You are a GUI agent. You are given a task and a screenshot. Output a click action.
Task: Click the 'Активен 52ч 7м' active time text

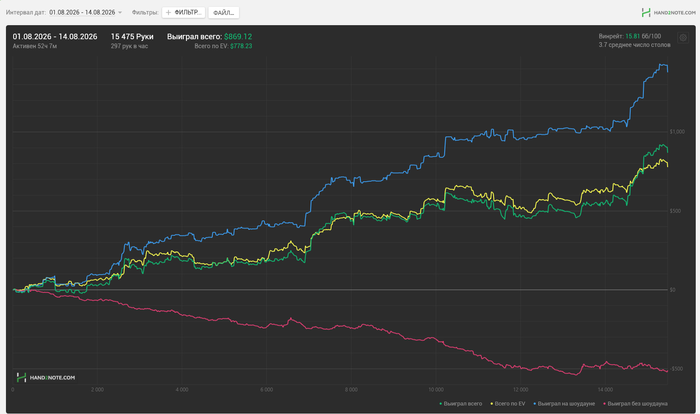click(x=34, y=46)
